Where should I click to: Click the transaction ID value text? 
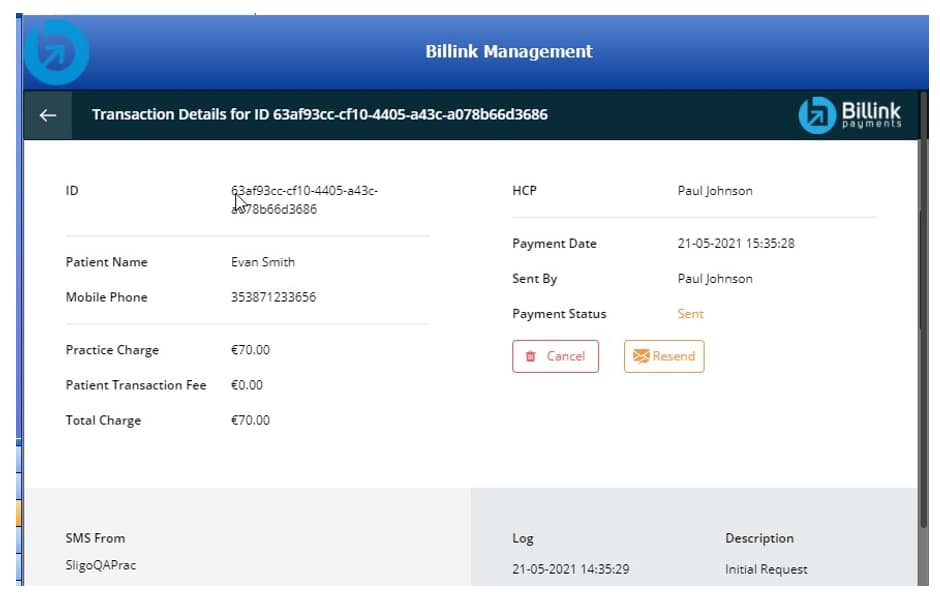tap(303, 200)
